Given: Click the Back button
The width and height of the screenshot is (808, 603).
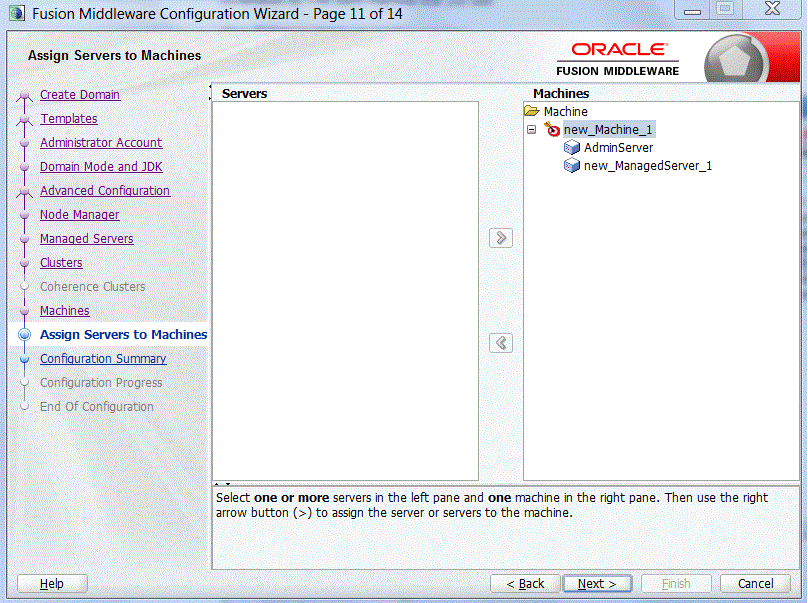Looking at the screenshot, I should point(525,584).
